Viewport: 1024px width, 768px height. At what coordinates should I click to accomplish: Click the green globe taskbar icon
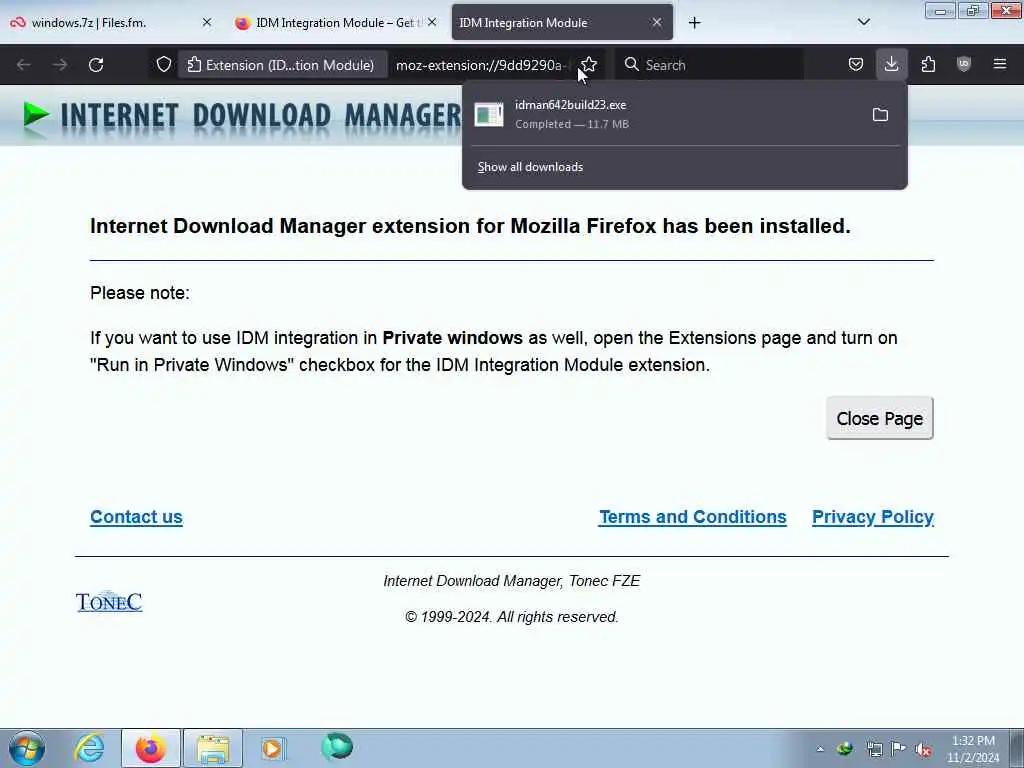337,746
